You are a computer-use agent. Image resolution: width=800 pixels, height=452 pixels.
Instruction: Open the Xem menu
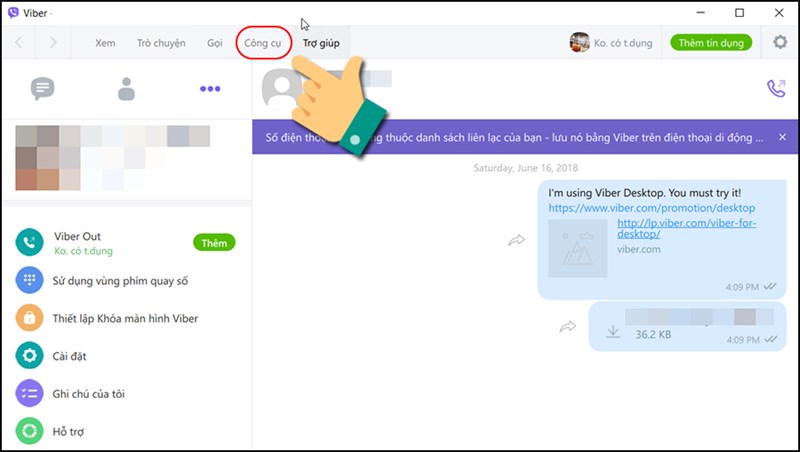(x=105, y=43)
